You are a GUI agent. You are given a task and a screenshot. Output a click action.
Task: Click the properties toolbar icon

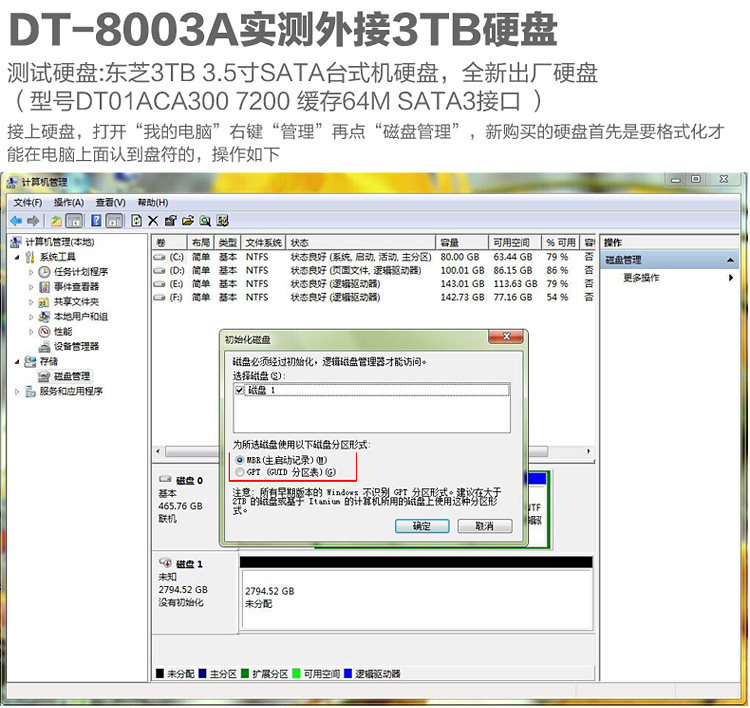click(170, 221)
